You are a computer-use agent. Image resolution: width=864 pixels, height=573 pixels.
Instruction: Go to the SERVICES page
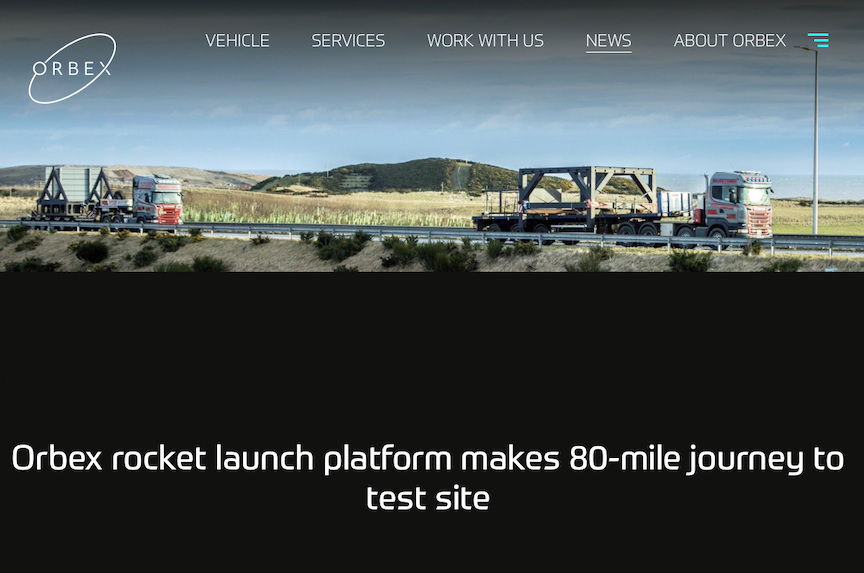pyautogui.click(x=348, y=40)
